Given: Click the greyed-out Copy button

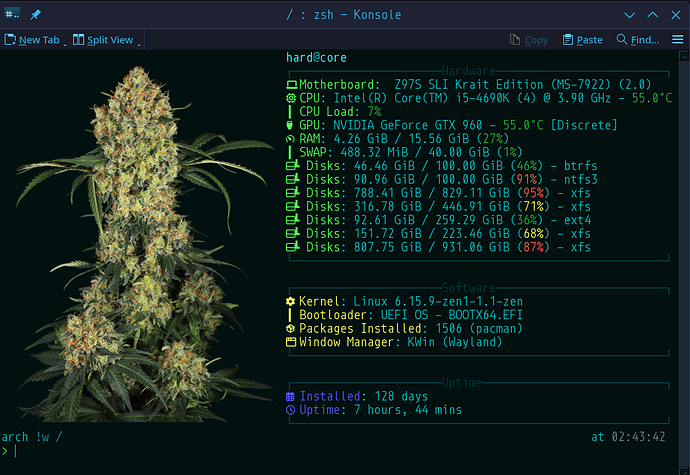Looking at the screenshot, I should click(528, 40).
